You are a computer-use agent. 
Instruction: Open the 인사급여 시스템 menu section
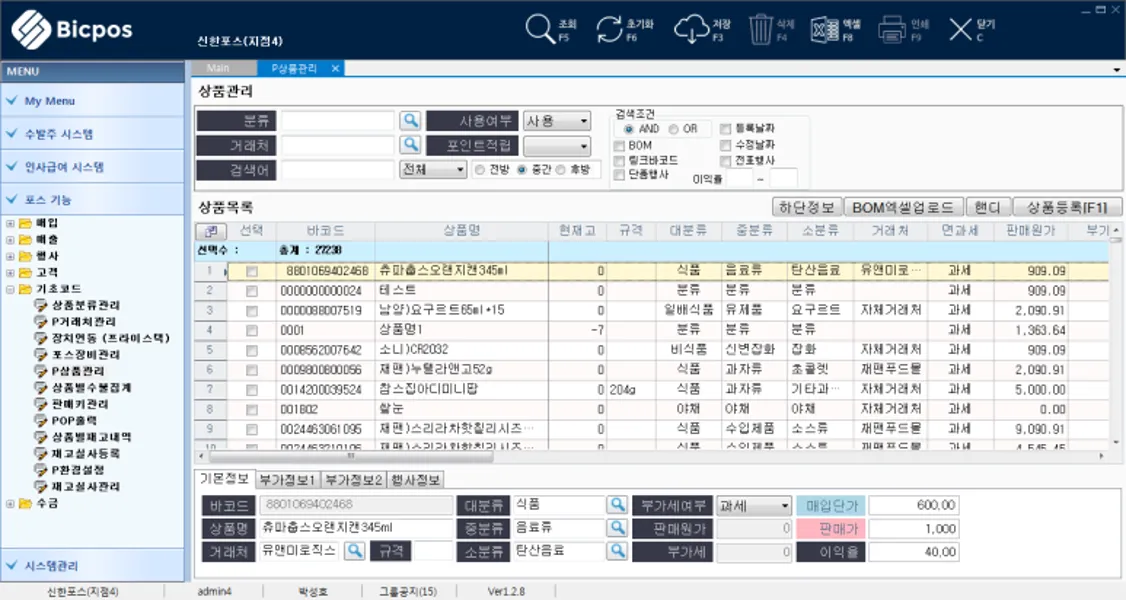point(93,167)
